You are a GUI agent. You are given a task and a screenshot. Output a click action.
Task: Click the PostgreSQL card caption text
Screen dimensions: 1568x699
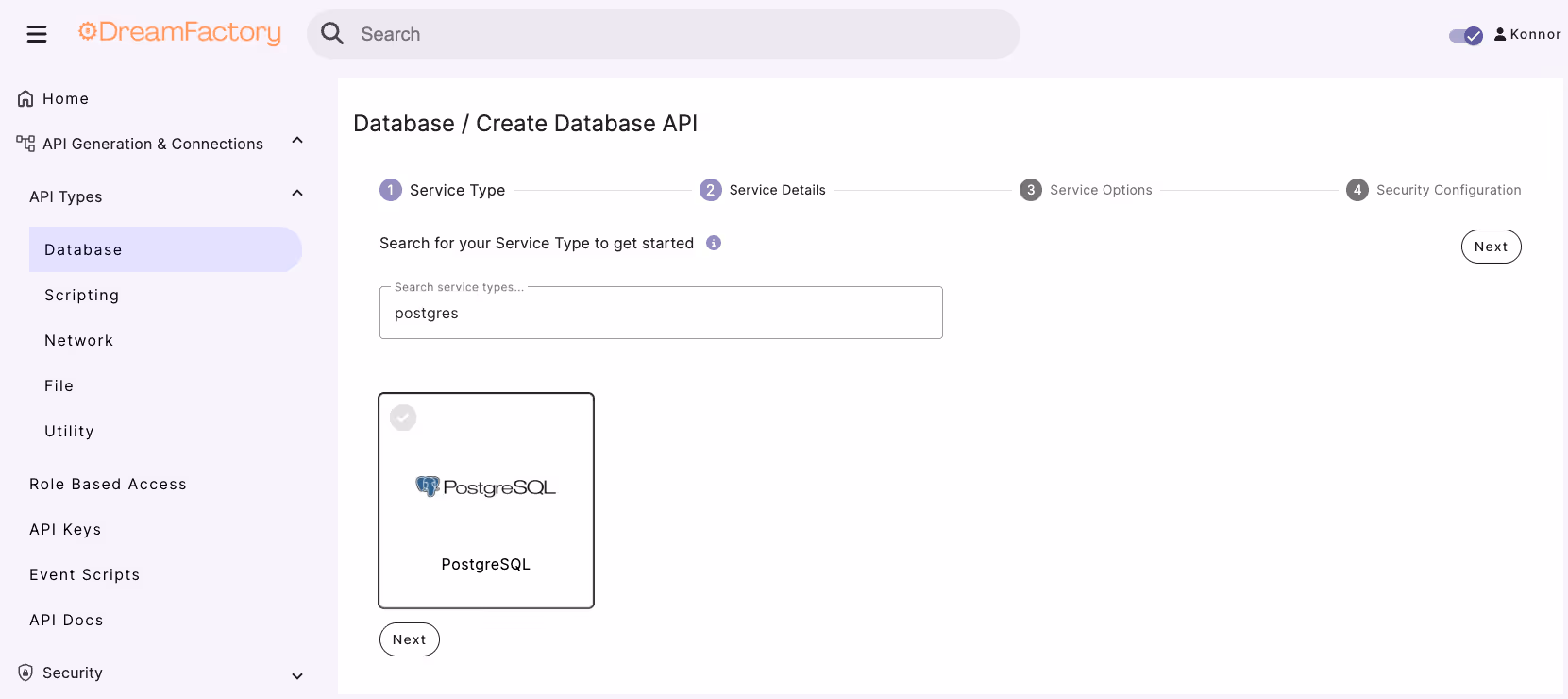coord(486,564)
